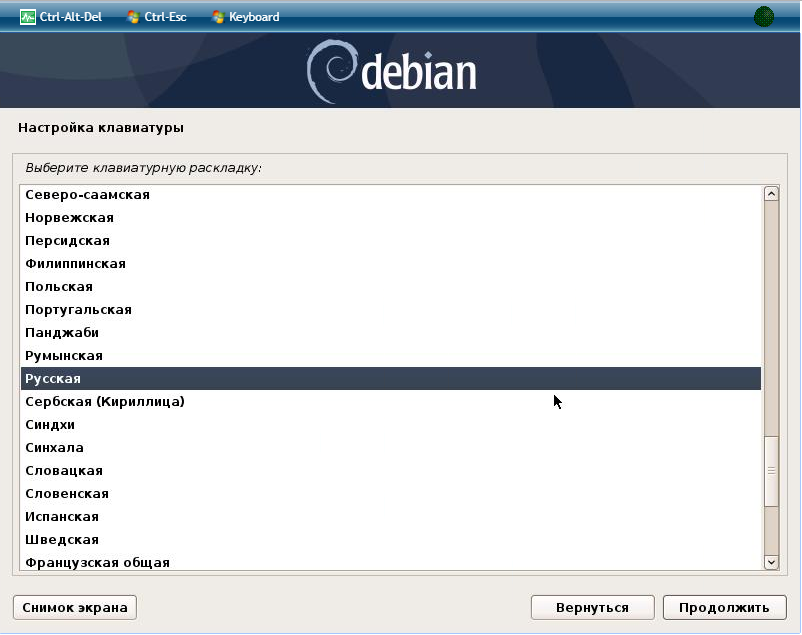Screen dimensions: 802x635
Task: Open the Keyboard toolbar option
Action: [246, 17]
